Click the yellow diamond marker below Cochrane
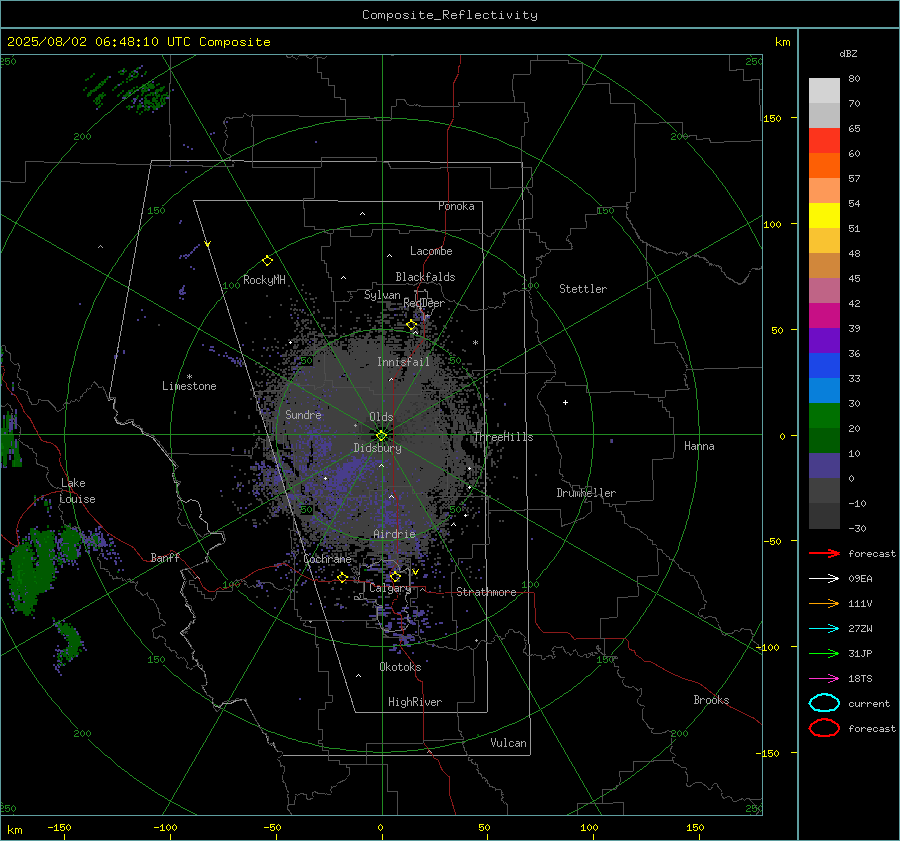The image size is (900, 841). tap(343, 577)
